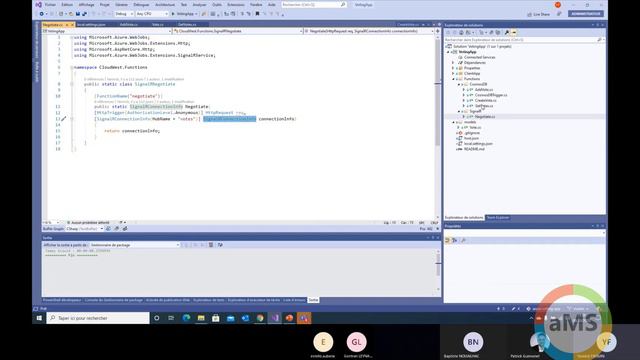
Task: Click the Windows Start button
Action: (39, 318)
